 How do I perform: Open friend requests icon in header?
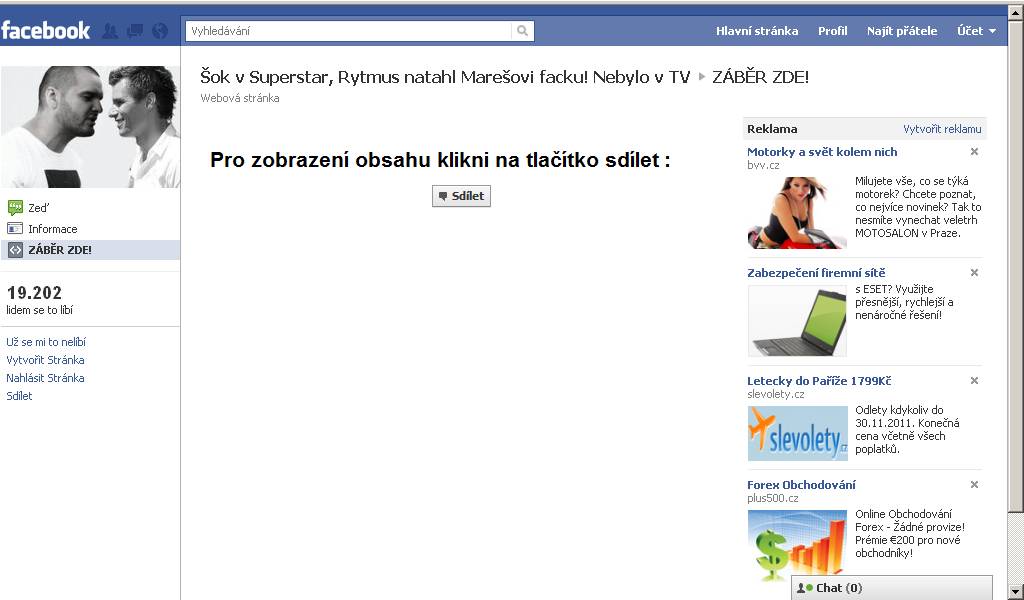tap(110, 31)
